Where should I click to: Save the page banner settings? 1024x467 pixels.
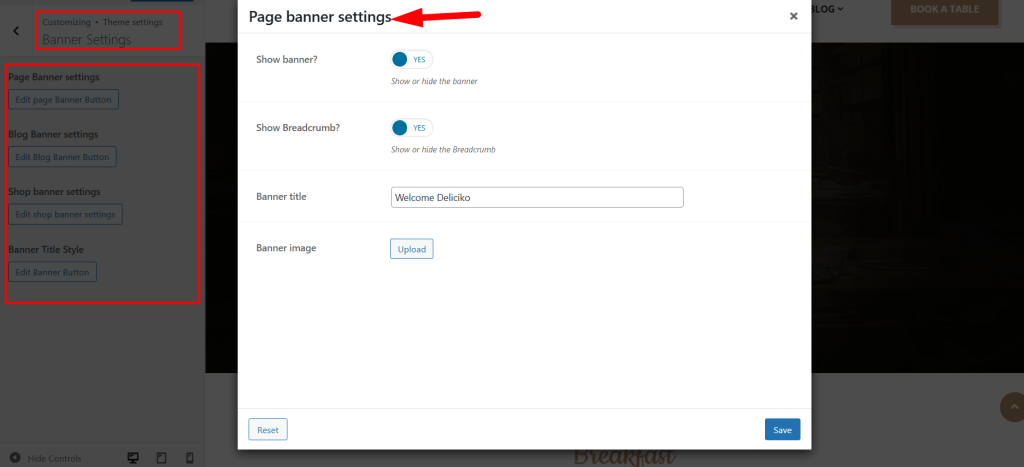tap(782, 430)
